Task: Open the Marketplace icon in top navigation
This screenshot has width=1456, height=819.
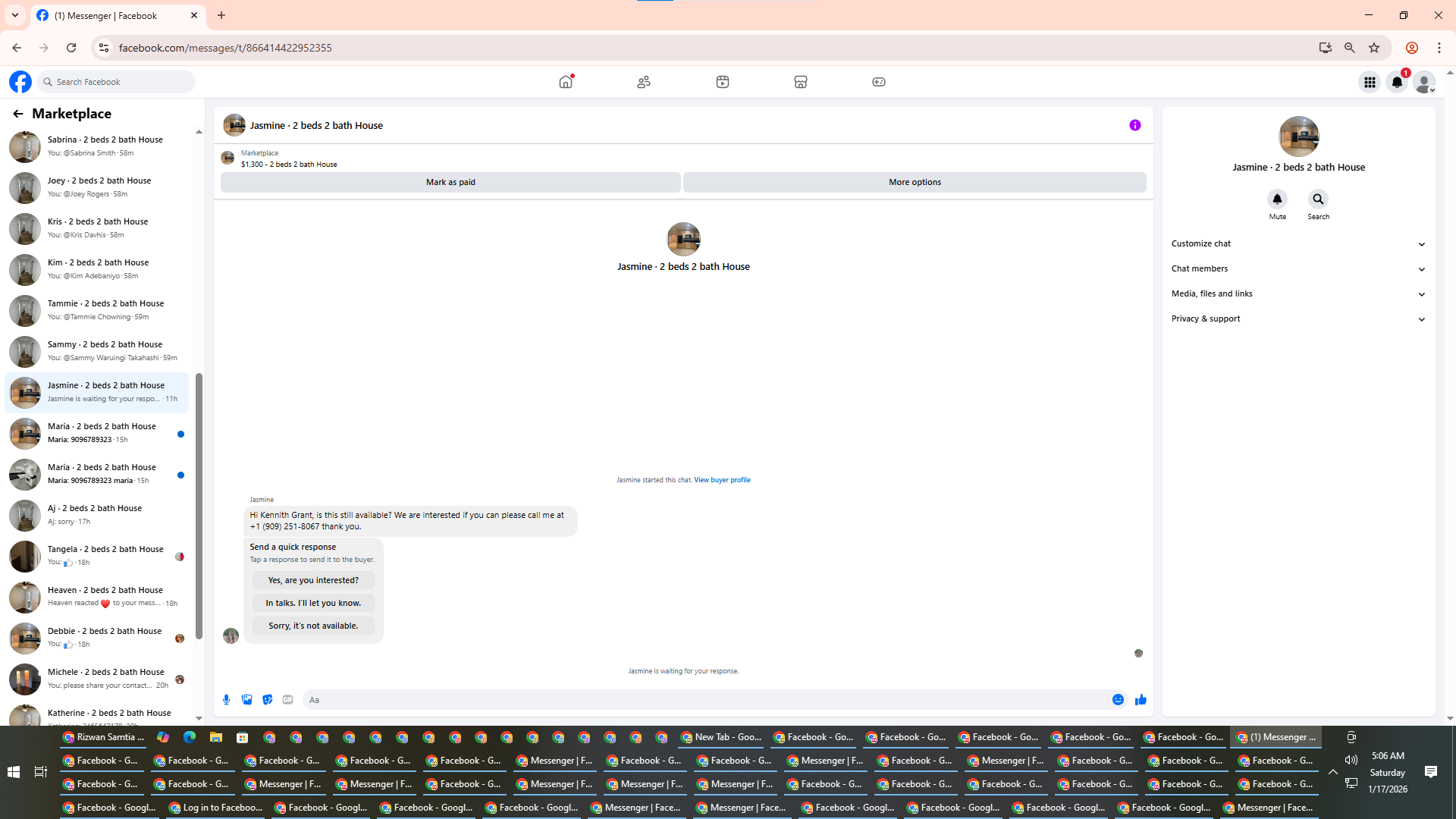Action: click(x=800, y=82)
